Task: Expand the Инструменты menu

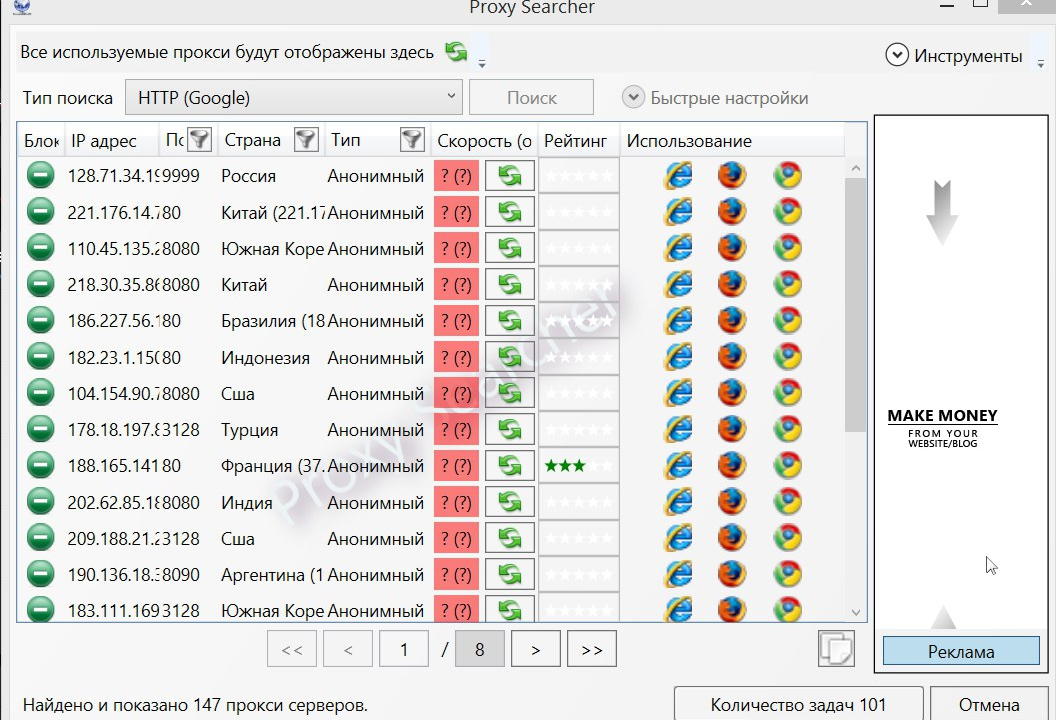Action: tap(897, 55)
